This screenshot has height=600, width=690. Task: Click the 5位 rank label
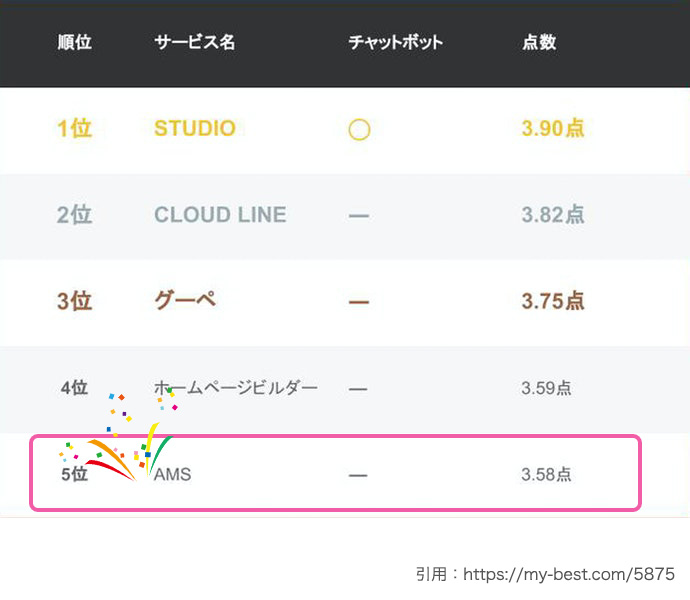pyautogui.click(x=74, y=475)
